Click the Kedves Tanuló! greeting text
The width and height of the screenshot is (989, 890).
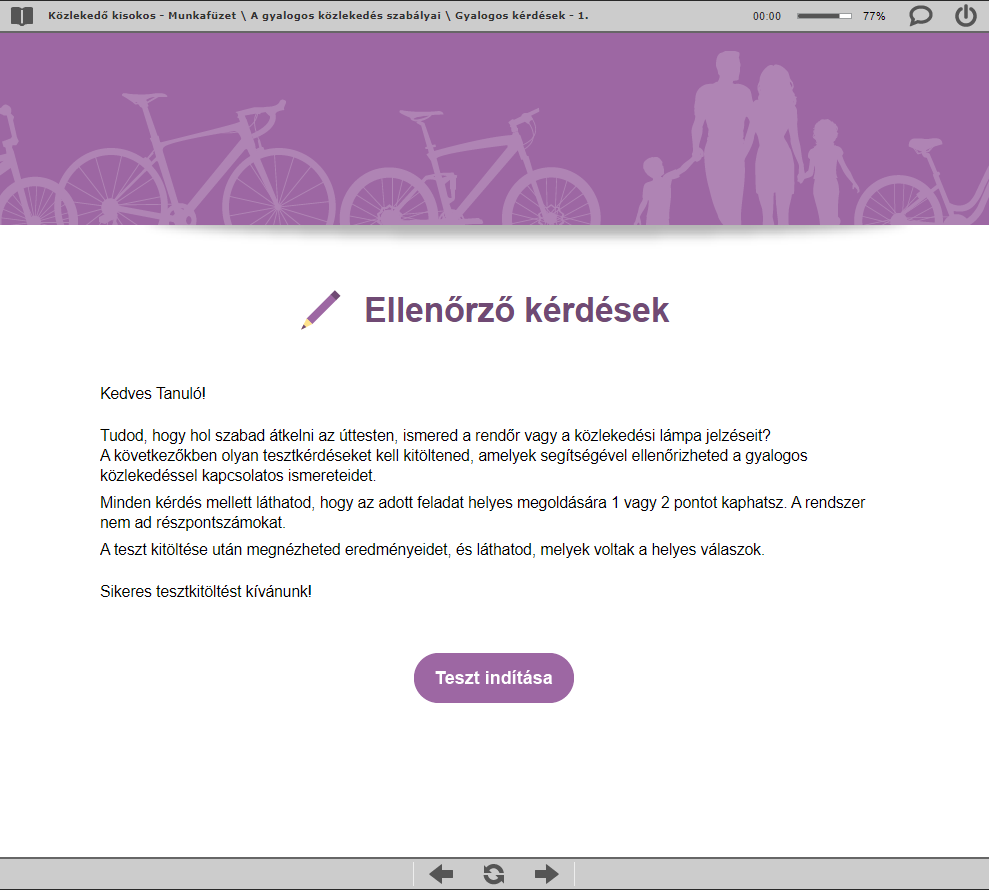point(153,394)
